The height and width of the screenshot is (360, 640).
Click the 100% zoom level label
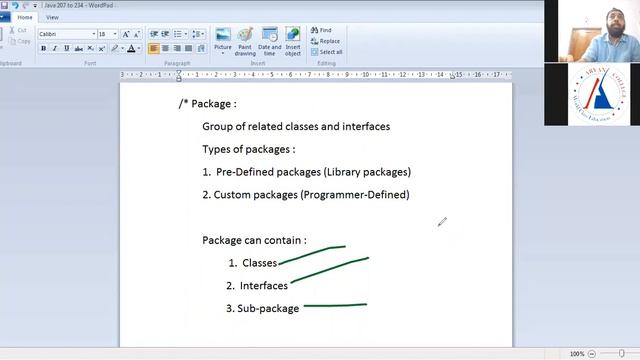coord(577,354)
